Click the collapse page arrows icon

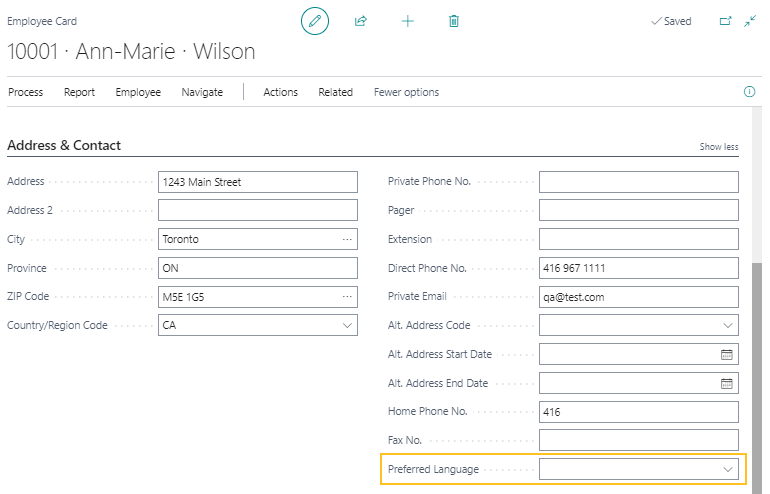pos(750,21)
